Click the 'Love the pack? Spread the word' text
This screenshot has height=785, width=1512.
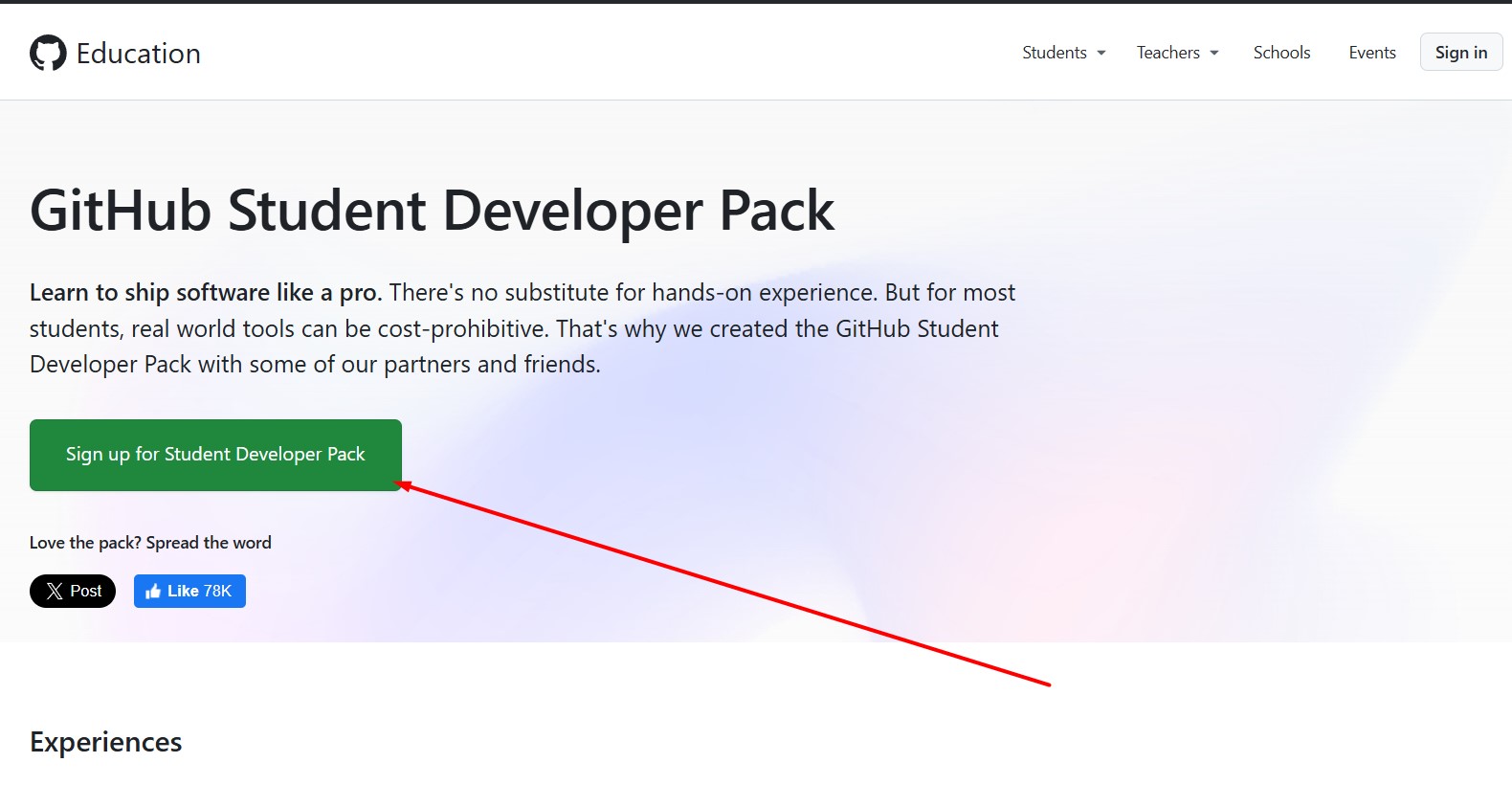click(150, 543)
